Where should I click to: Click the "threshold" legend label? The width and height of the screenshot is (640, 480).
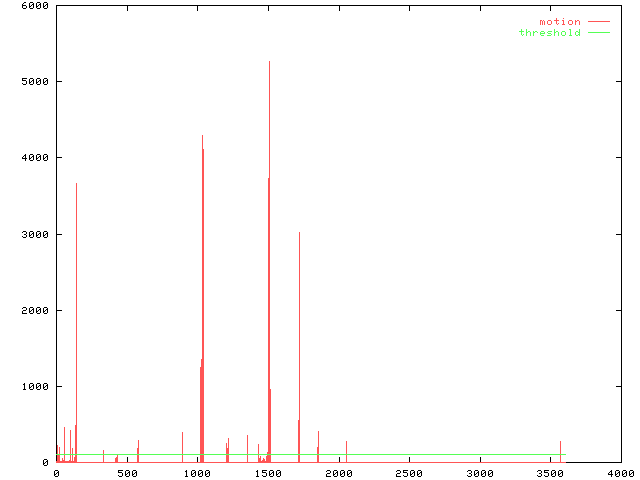coord(549,33)
